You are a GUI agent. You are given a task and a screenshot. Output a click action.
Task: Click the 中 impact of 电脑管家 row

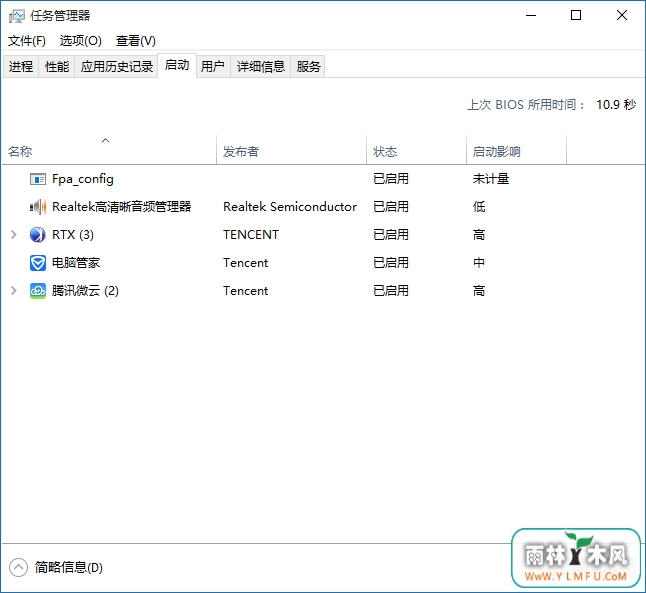pos(479,263)
